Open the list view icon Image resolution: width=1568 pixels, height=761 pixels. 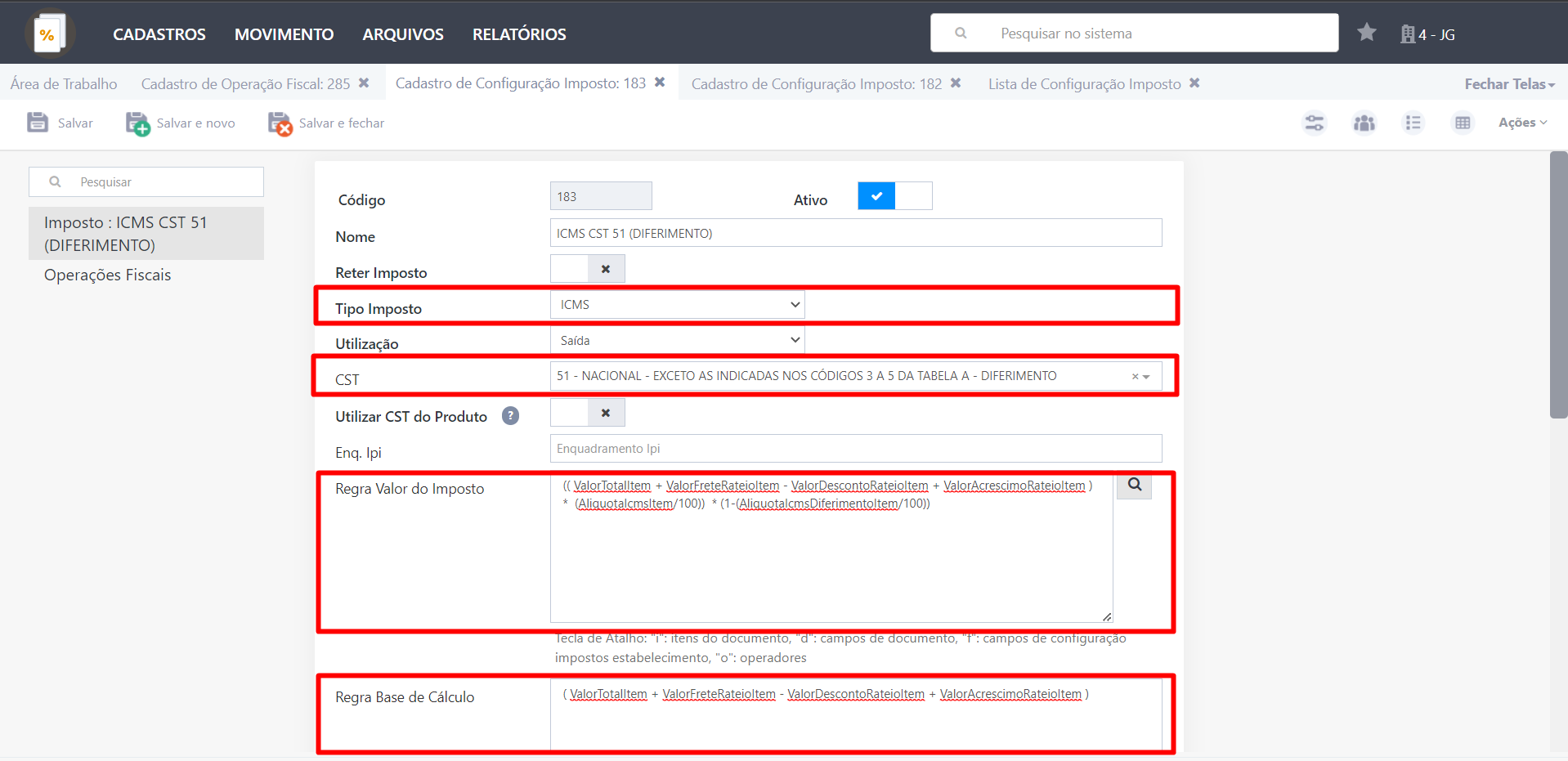point(1413,123)
